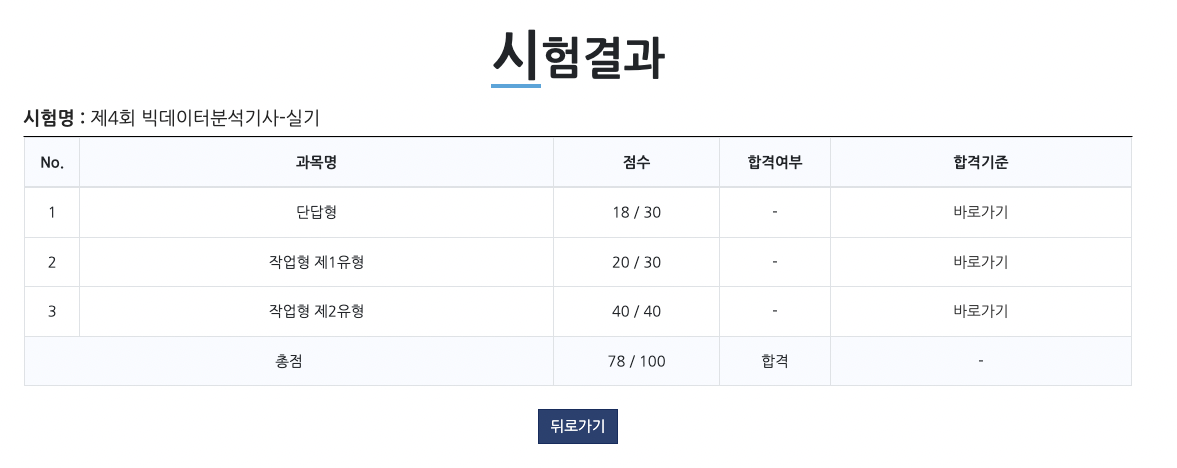This screenshot has width=1177, height=468.
Task: Select the 작업형 제2유형 subject cell
Action: [316, 311]
